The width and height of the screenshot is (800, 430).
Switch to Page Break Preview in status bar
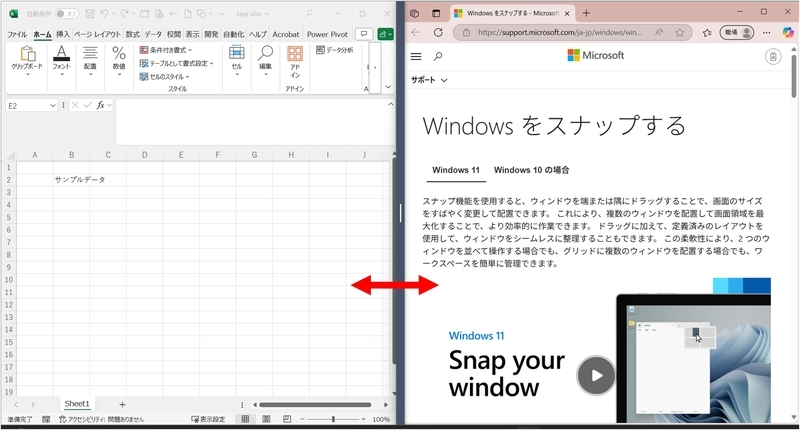pyautogui.click(x=287, y=419)
